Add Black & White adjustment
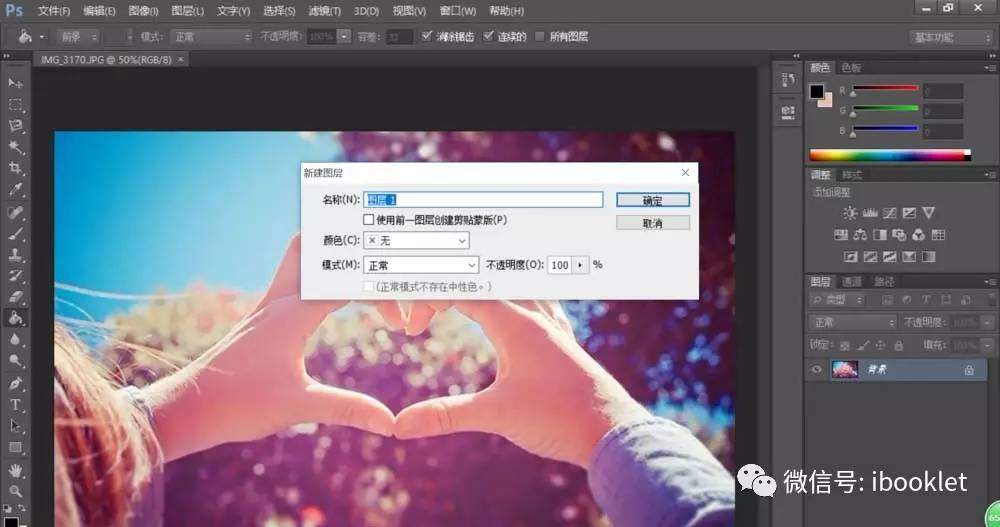The image size is (1000, 527). [x=879, y=235]
